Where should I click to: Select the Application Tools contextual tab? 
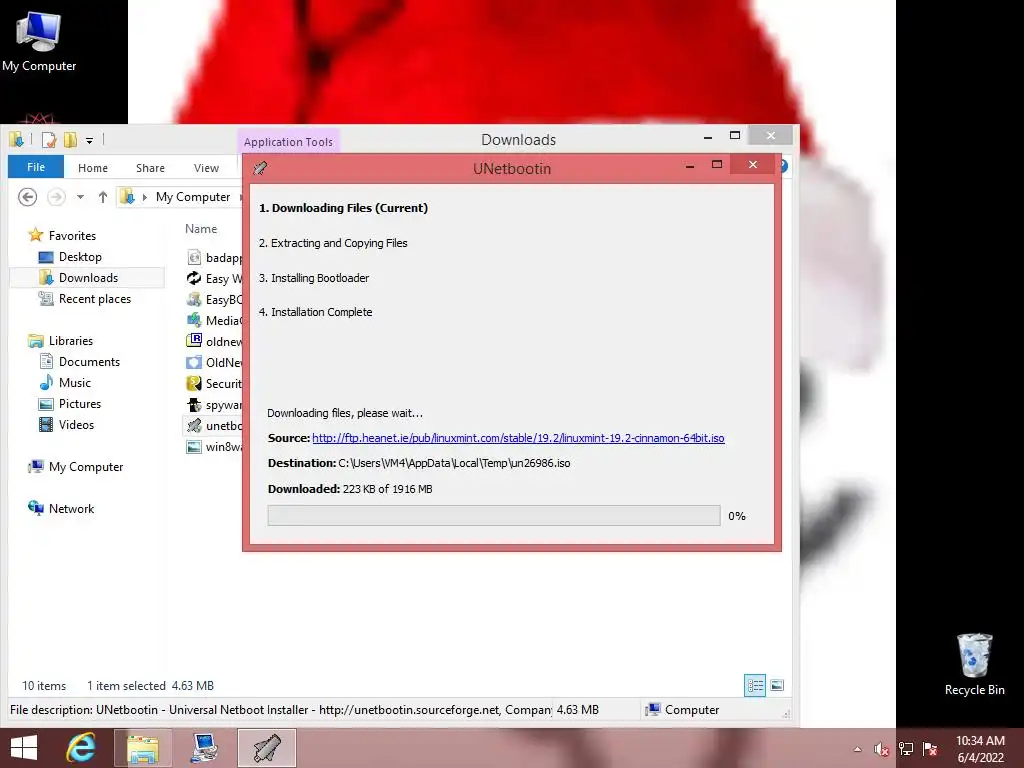[x=288, y=141]
